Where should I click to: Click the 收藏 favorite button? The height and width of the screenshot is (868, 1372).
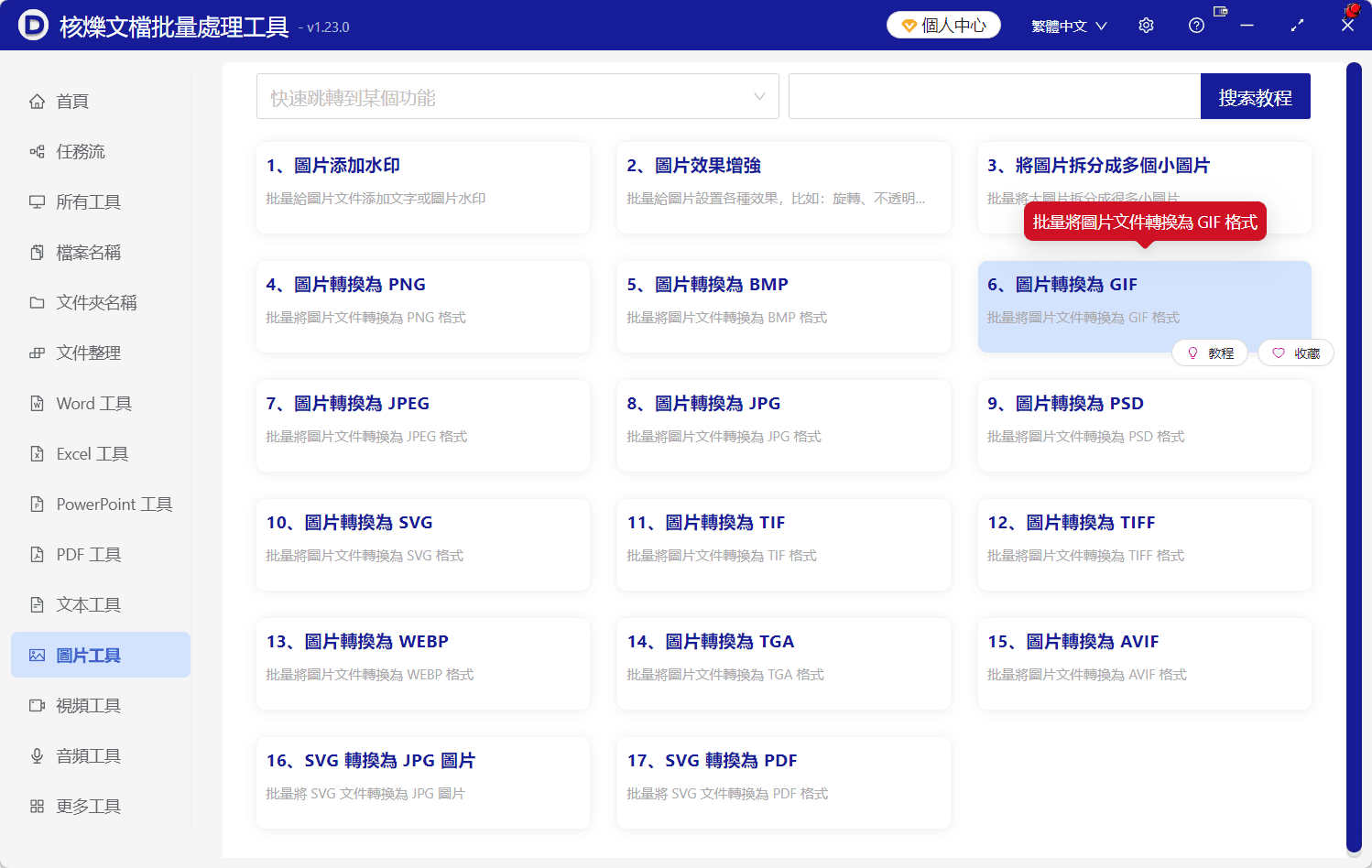[x=1295, y=353]
